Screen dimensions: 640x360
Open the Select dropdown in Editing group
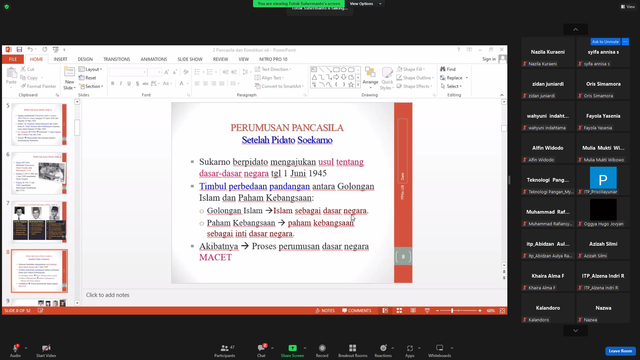(x=451, y=86)
